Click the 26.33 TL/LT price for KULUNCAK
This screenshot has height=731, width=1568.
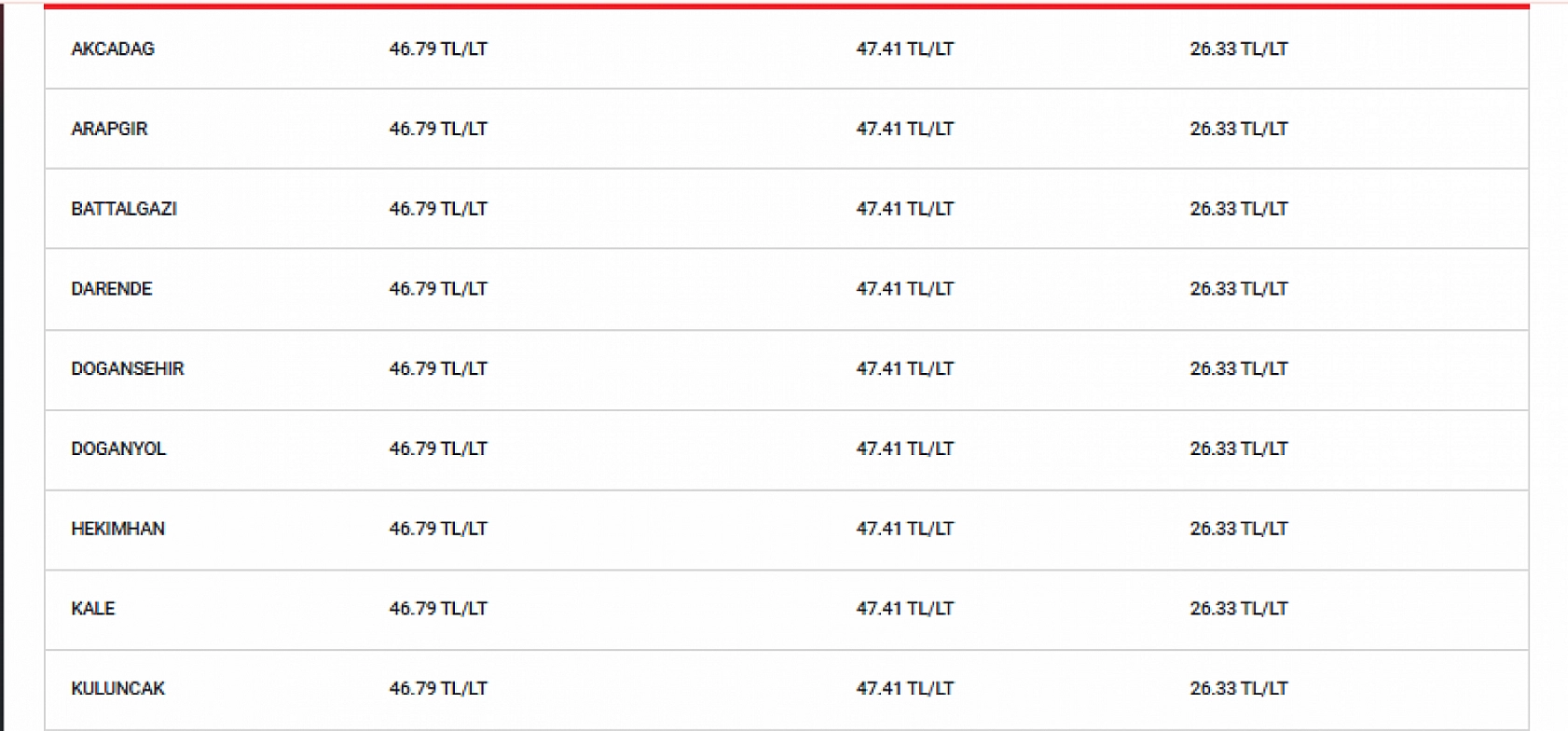coord(1239,689)
